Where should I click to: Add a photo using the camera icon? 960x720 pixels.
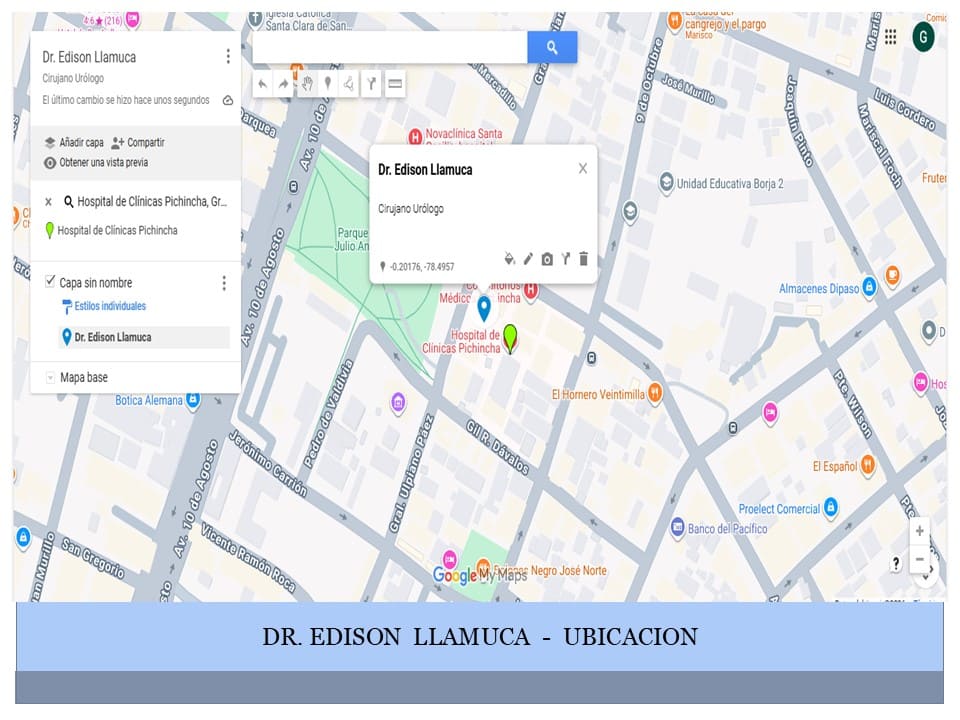546,258
